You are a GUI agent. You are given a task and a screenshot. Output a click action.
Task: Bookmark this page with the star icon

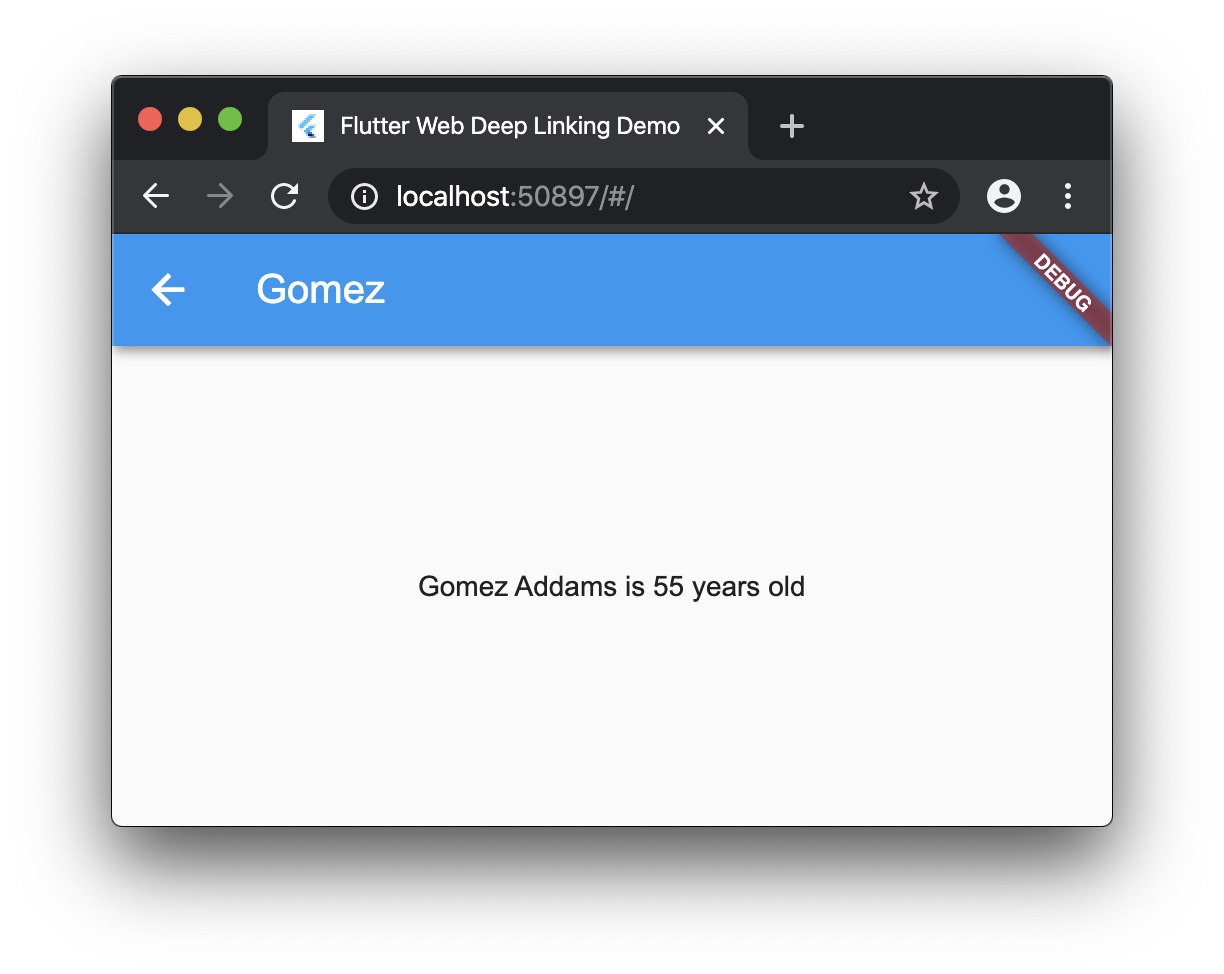tap(923, 197)
